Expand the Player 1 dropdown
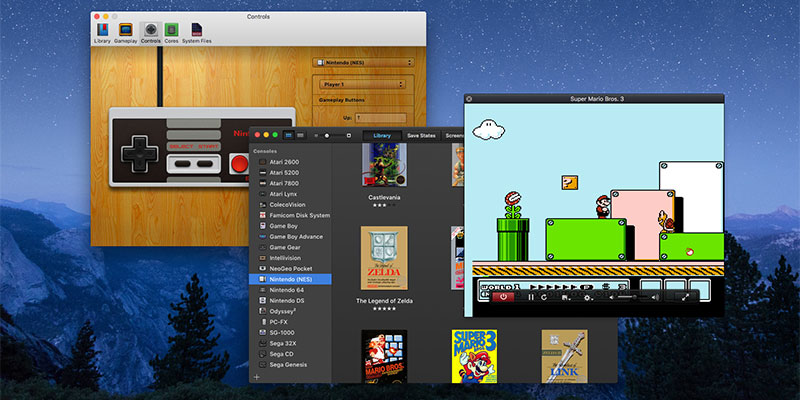800x400 pixels. coord(363,85)
